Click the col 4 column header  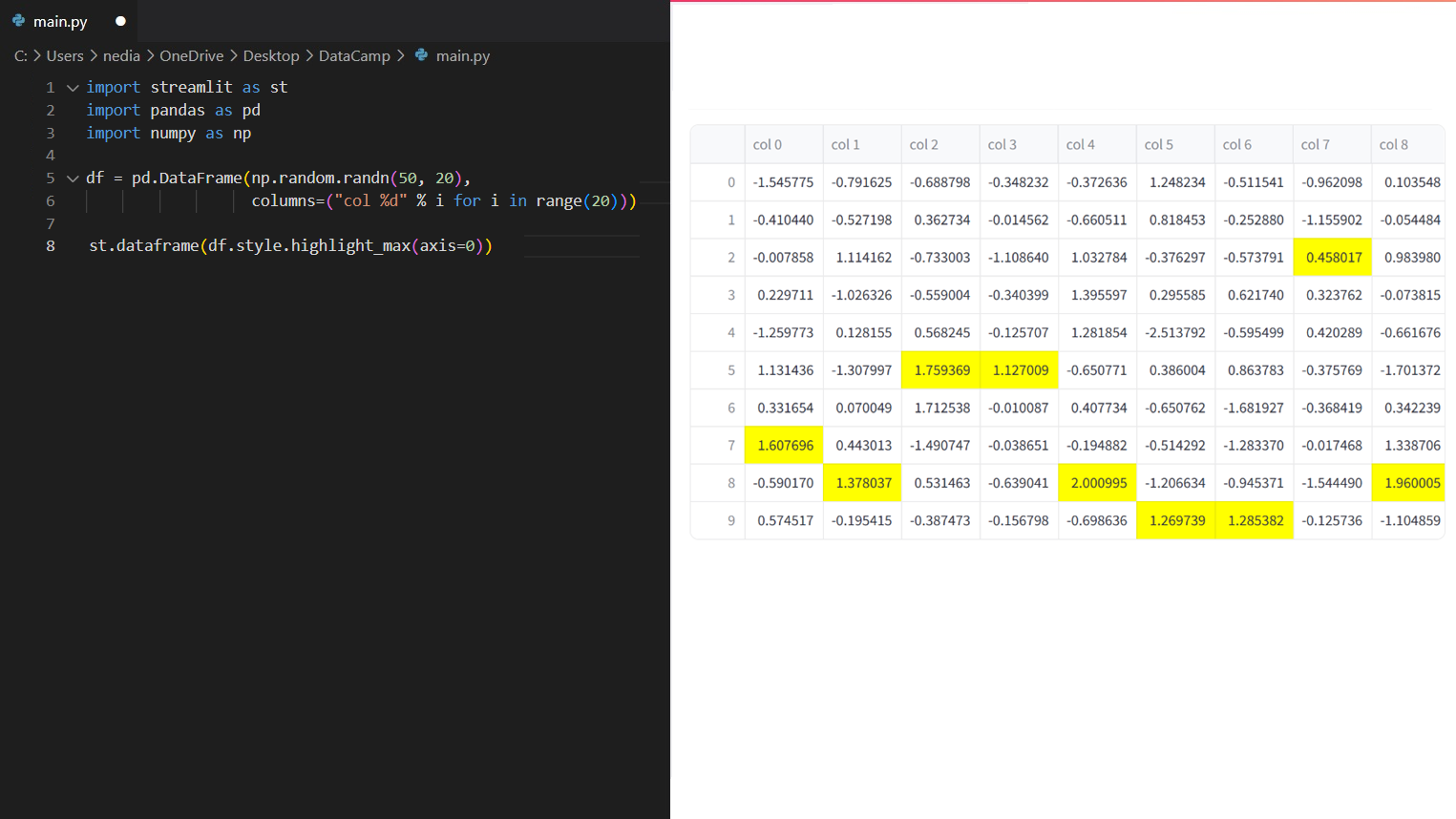coord(1080,145)
